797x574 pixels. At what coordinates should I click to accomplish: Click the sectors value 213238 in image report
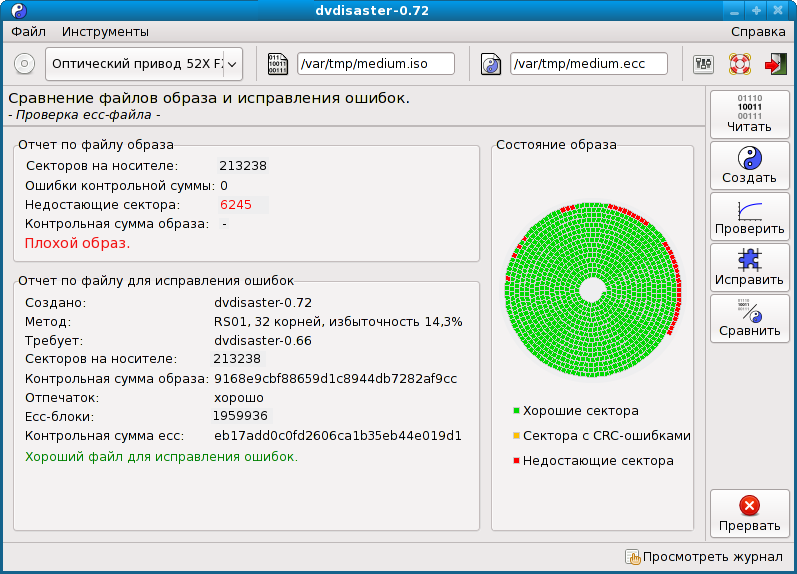coord(243,166)
